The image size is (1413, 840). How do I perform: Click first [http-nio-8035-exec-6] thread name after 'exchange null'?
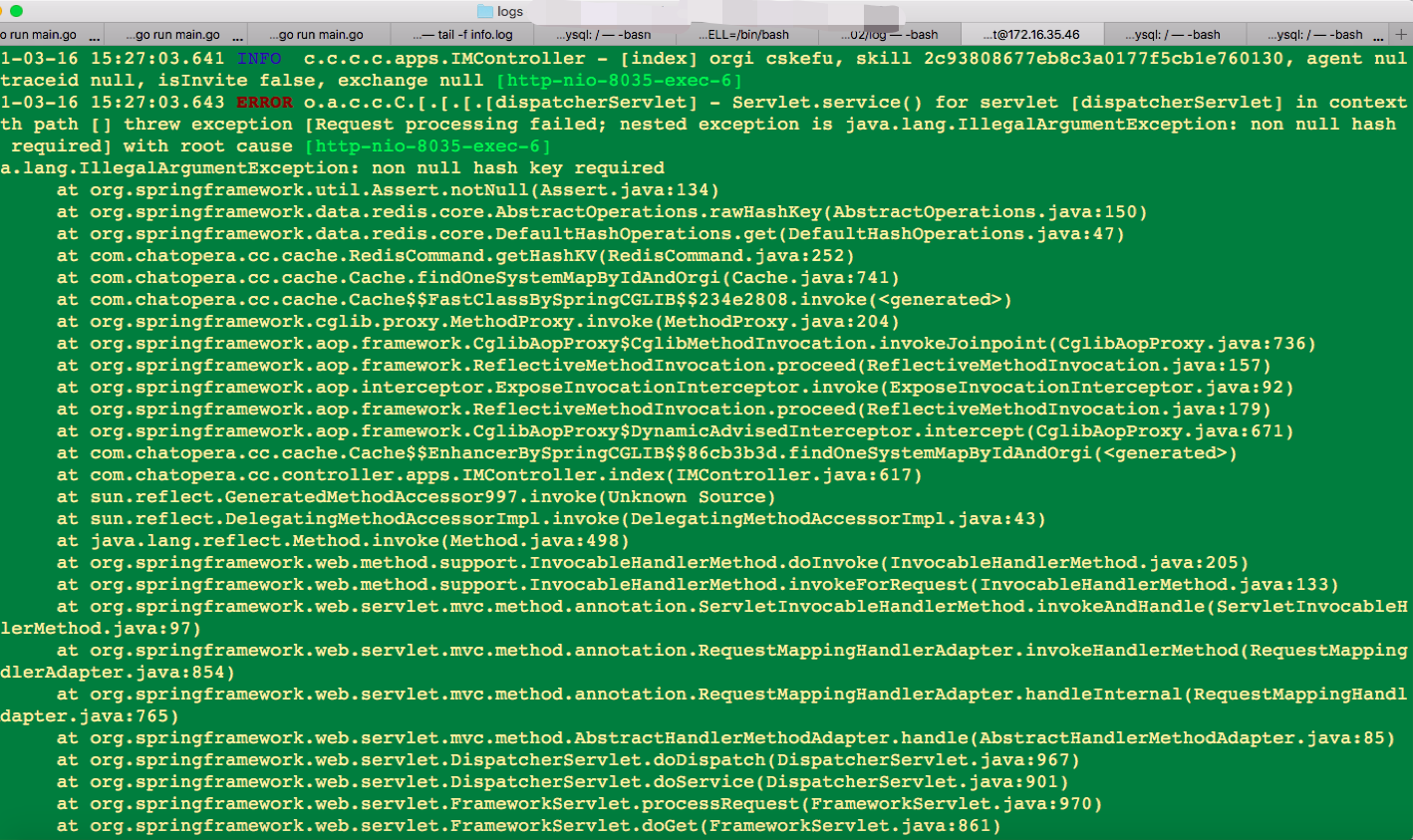tap(619, 81)
